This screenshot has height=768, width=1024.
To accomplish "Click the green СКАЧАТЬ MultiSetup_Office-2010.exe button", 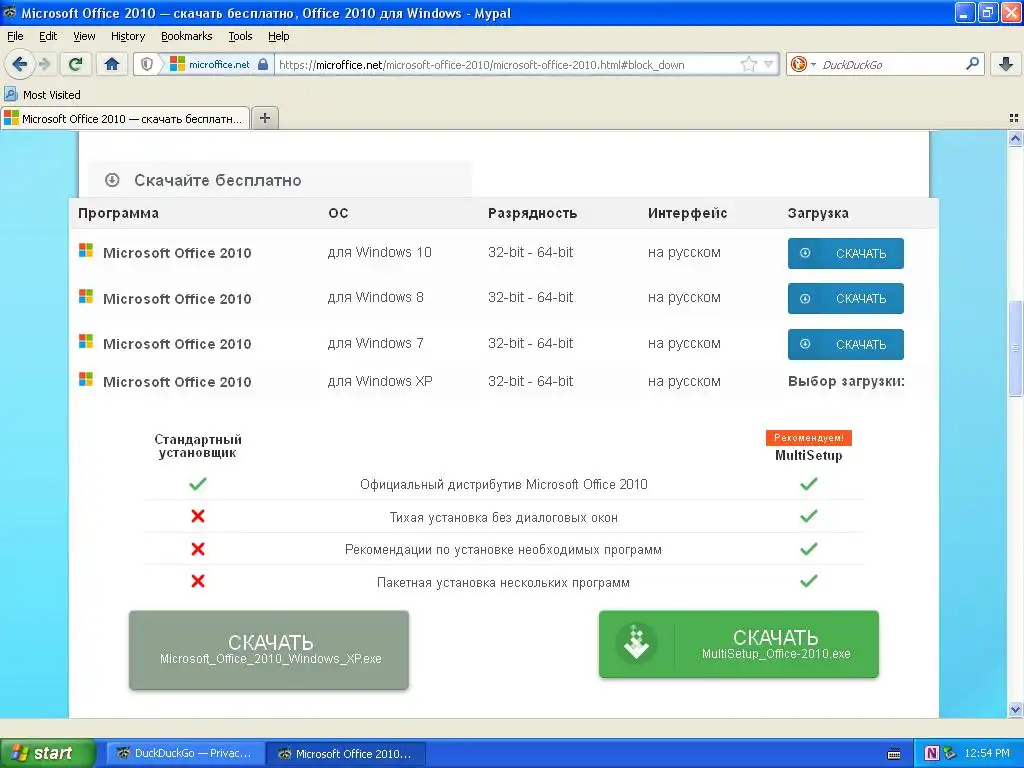I will click(739, 644).
